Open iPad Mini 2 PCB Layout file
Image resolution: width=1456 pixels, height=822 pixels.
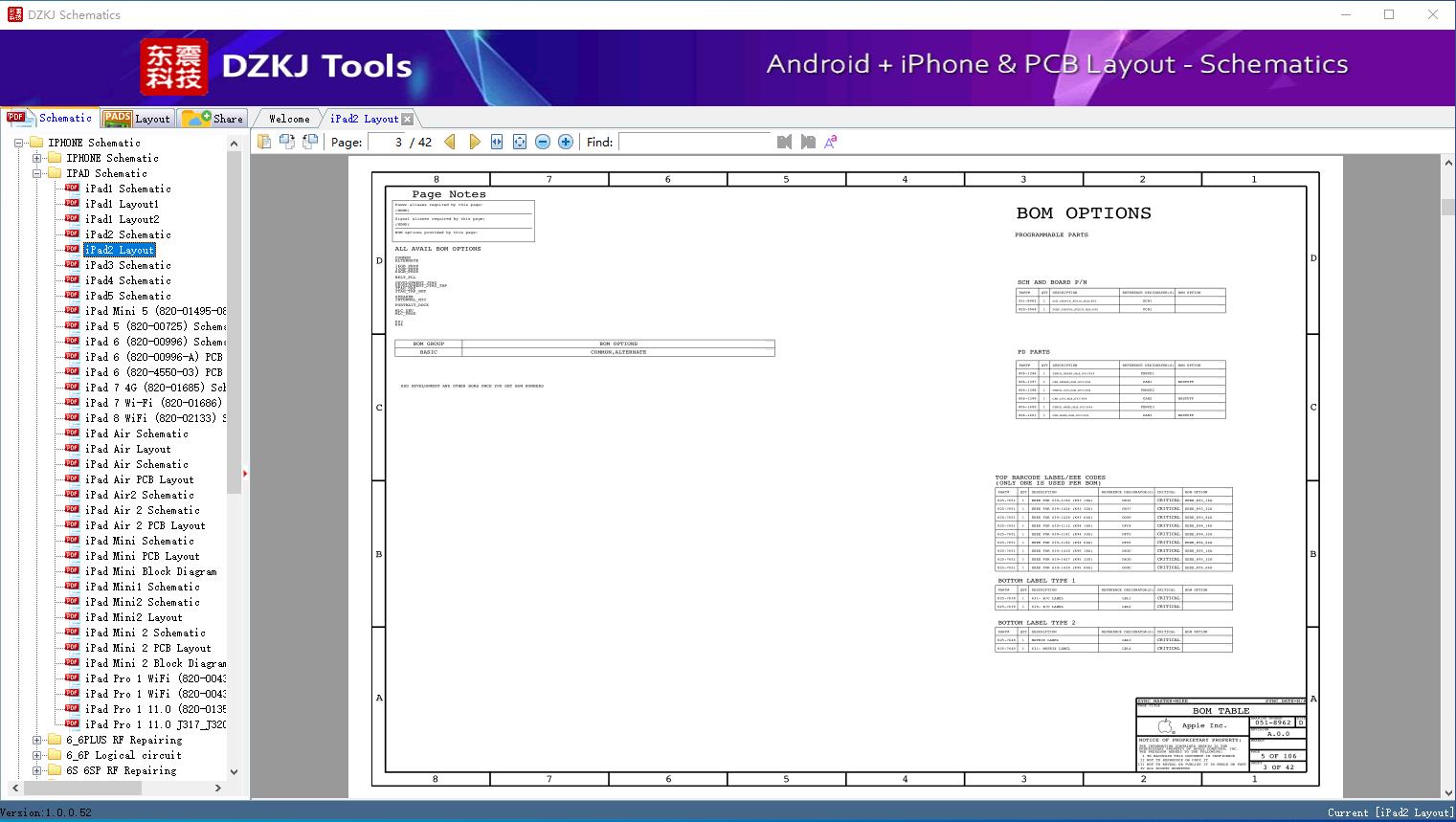[x=147, y=648]
